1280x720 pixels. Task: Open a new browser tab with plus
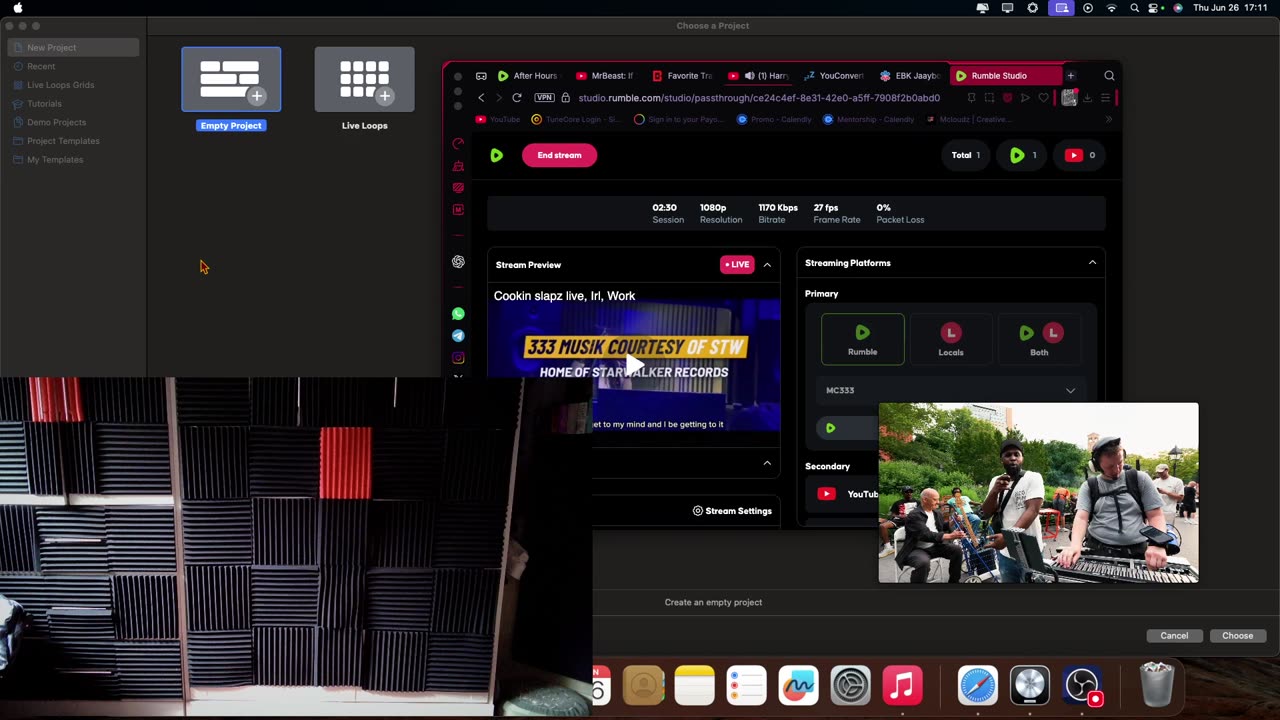tap(1070, 76)
